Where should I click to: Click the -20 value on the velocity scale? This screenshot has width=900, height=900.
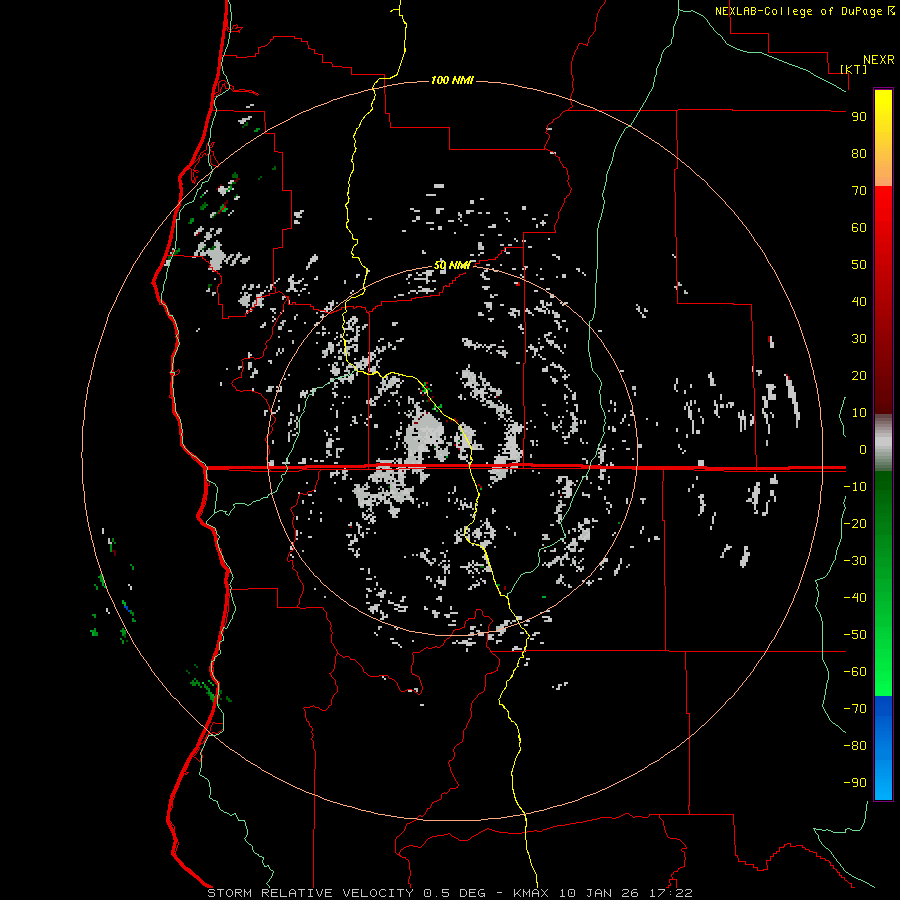pos(855,523)
